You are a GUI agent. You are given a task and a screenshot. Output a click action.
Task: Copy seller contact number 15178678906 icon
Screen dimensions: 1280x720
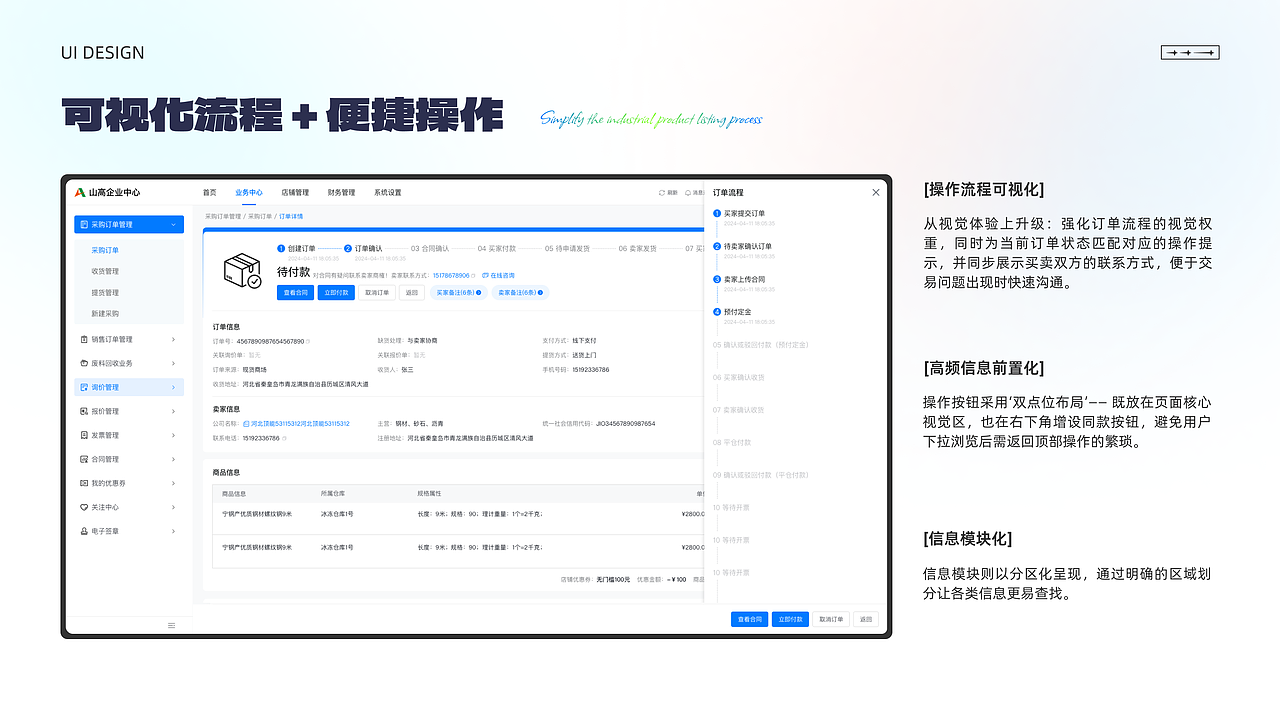pos(474,275)
